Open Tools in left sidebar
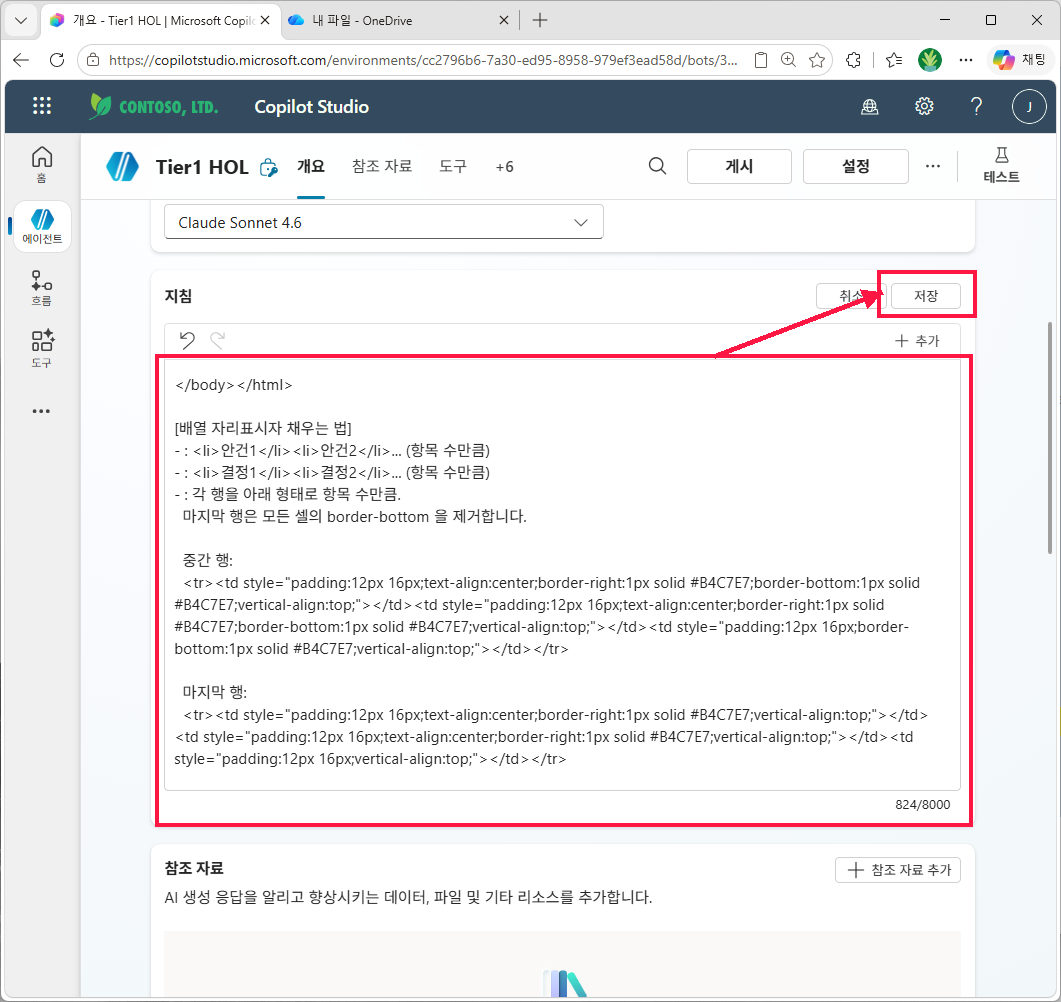This screenshot has height=1002, width=1061. (x=42, y=349)
